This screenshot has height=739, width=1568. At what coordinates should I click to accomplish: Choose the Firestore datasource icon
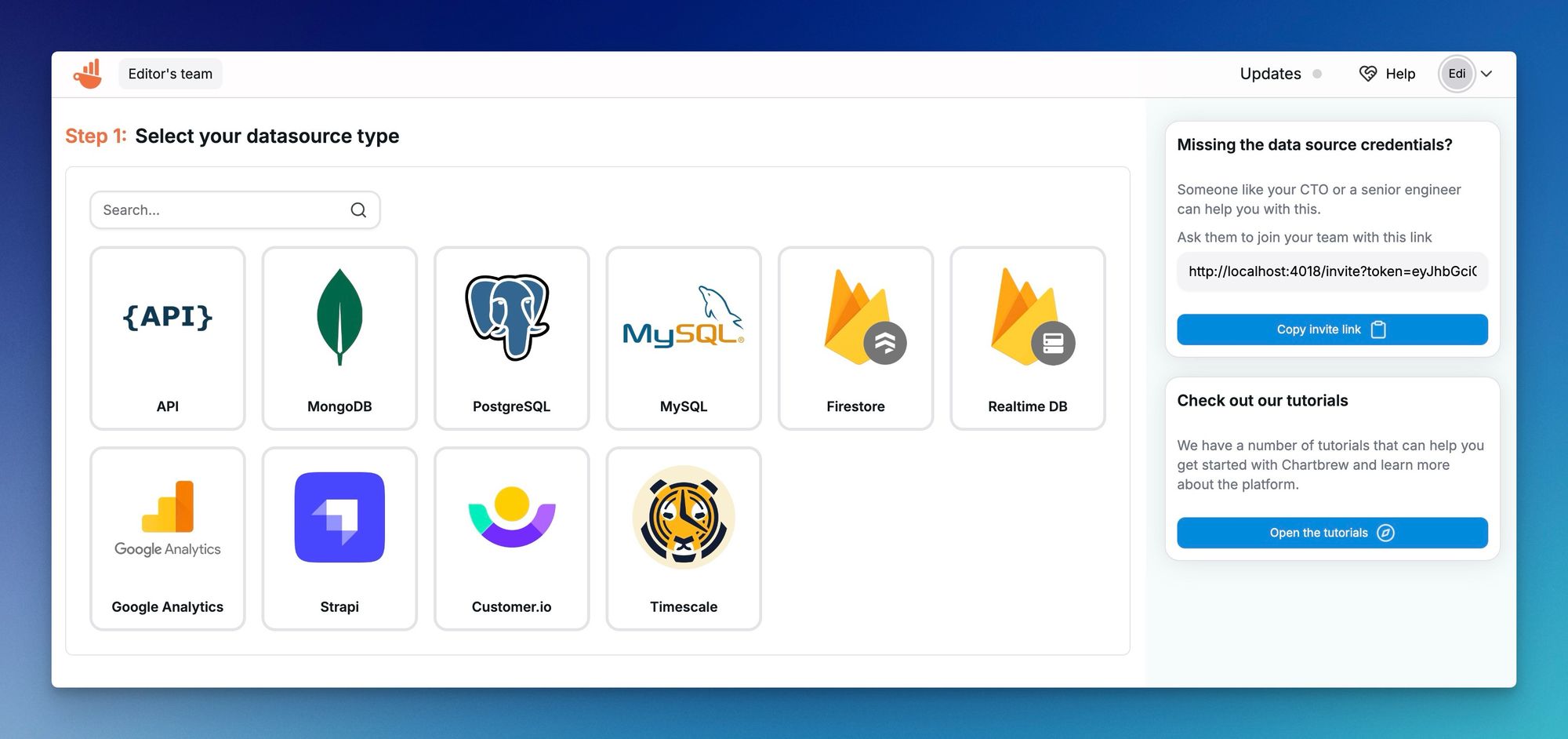click(855, 317)
